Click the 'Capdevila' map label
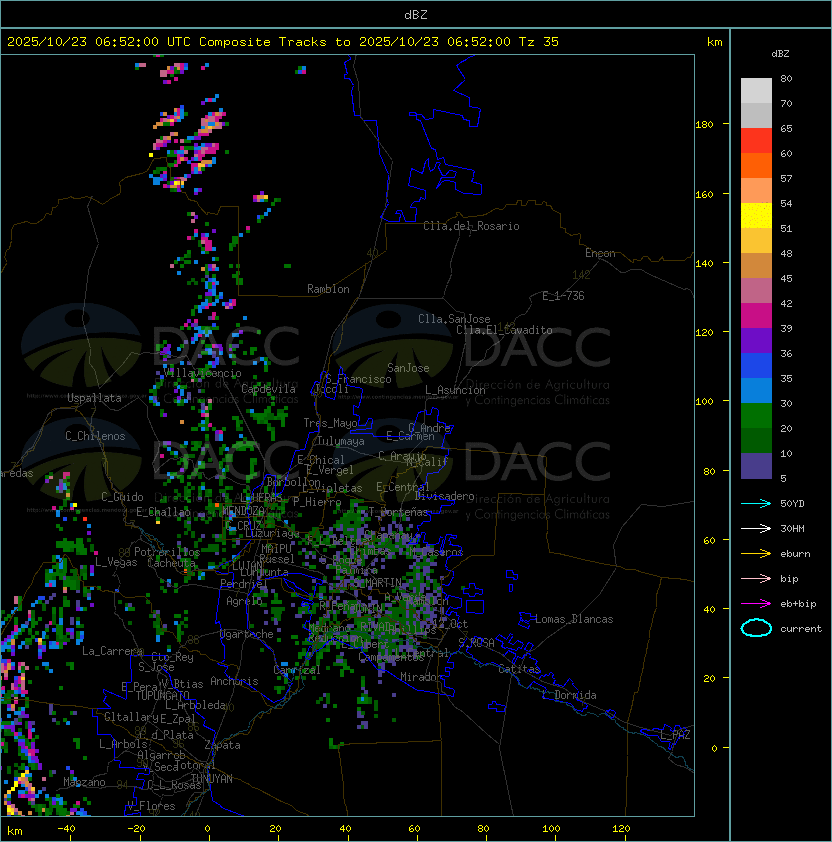This screenshot has height=842, width=832. (268, 389)
